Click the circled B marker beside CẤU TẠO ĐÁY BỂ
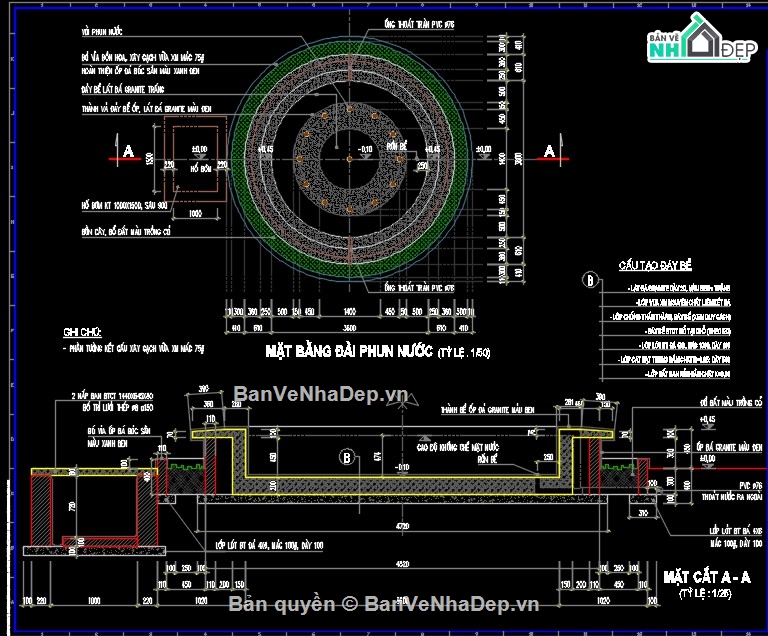The width and height of the screenshot is (768, 636). coord(590,280)
